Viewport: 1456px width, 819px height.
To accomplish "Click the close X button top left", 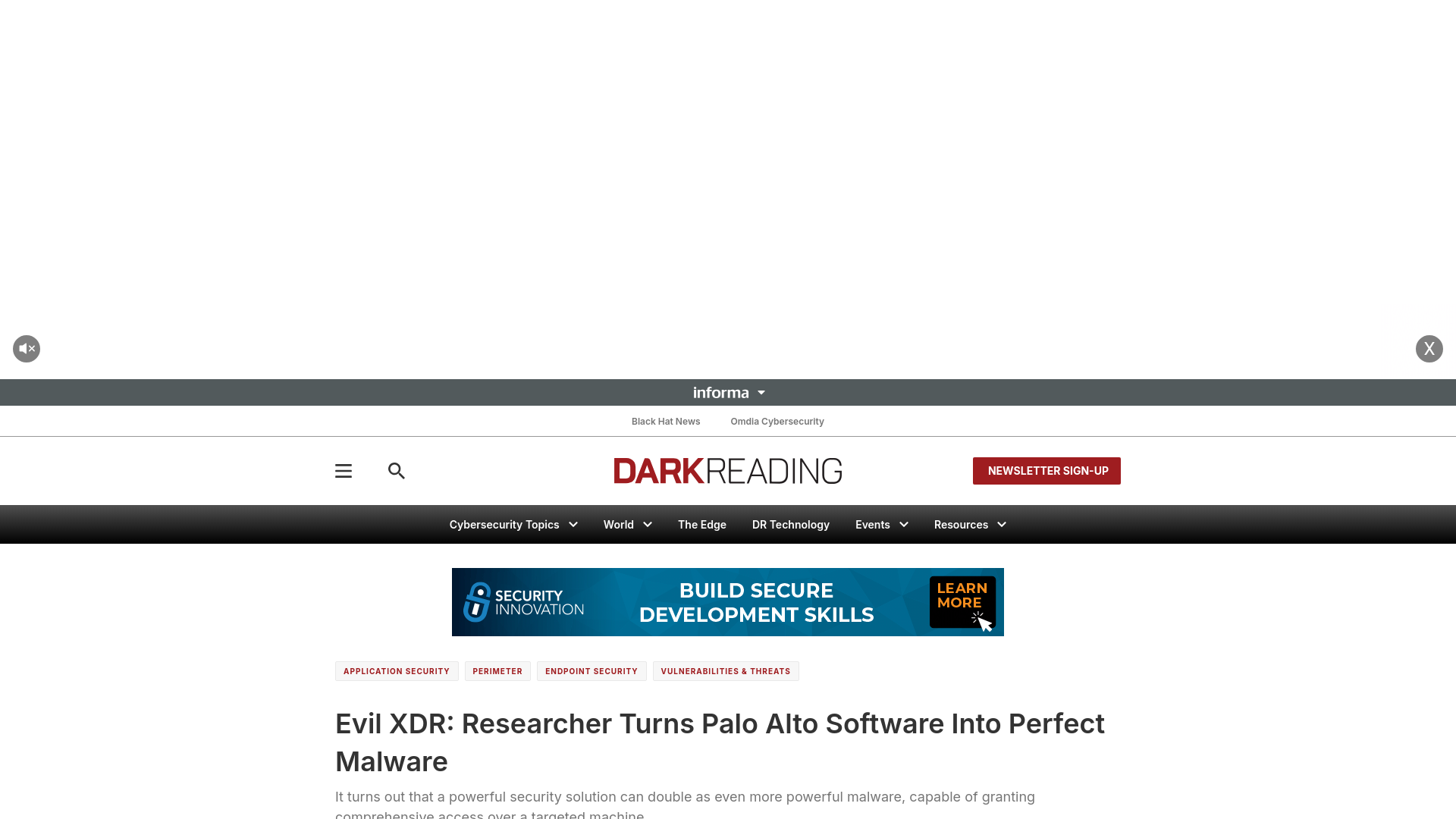I will point(27,348).
